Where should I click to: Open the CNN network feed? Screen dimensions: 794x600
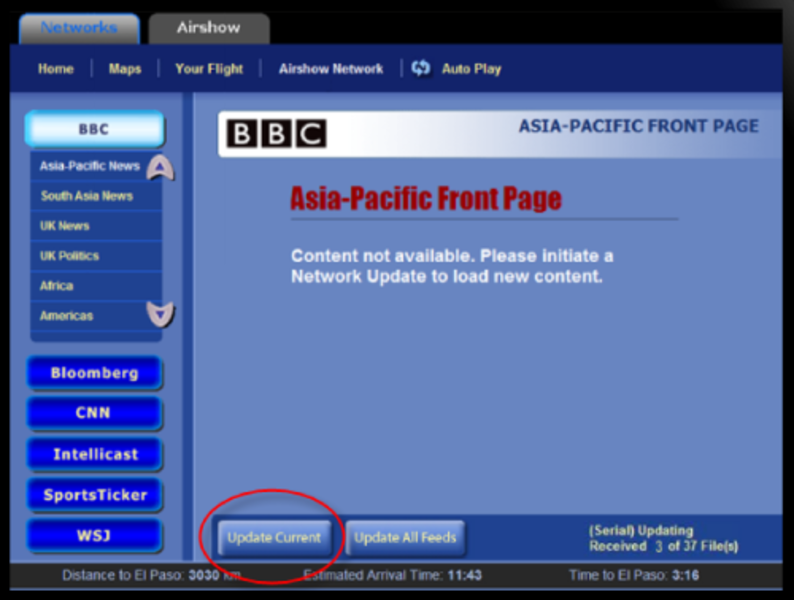coord(94,413)
